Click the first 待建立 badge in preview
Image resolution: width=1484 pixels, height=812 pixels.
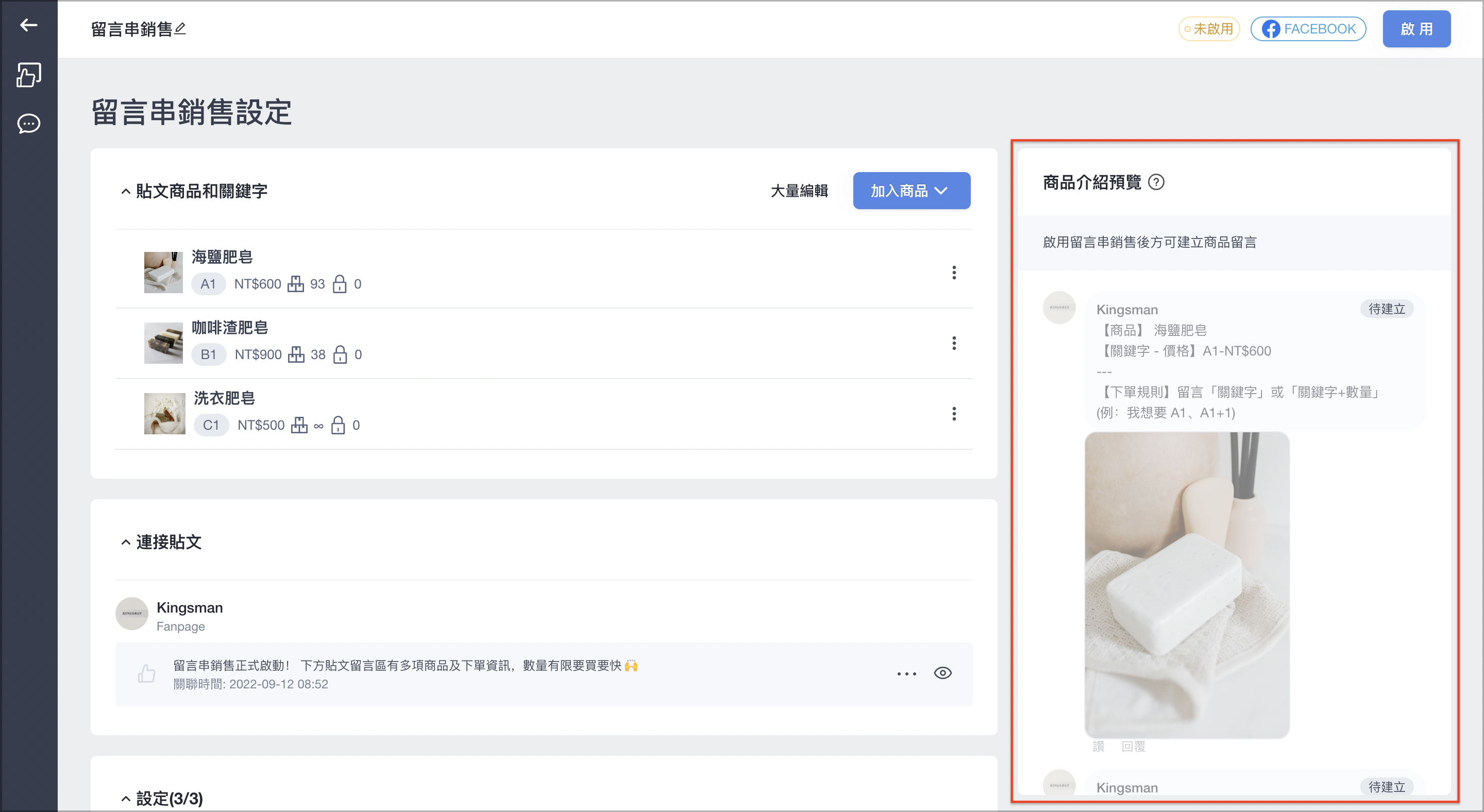tap(1387, 309)
